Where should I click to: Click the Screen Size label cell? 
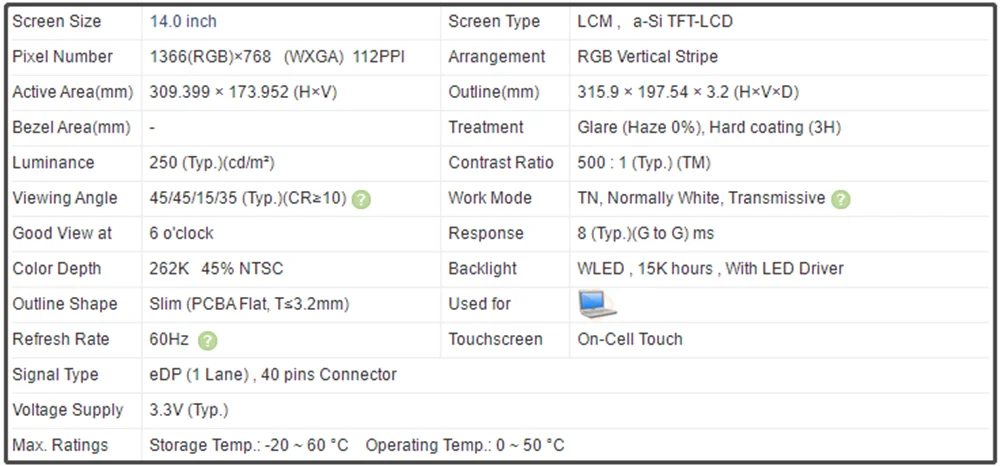click(x=75, y=22)
